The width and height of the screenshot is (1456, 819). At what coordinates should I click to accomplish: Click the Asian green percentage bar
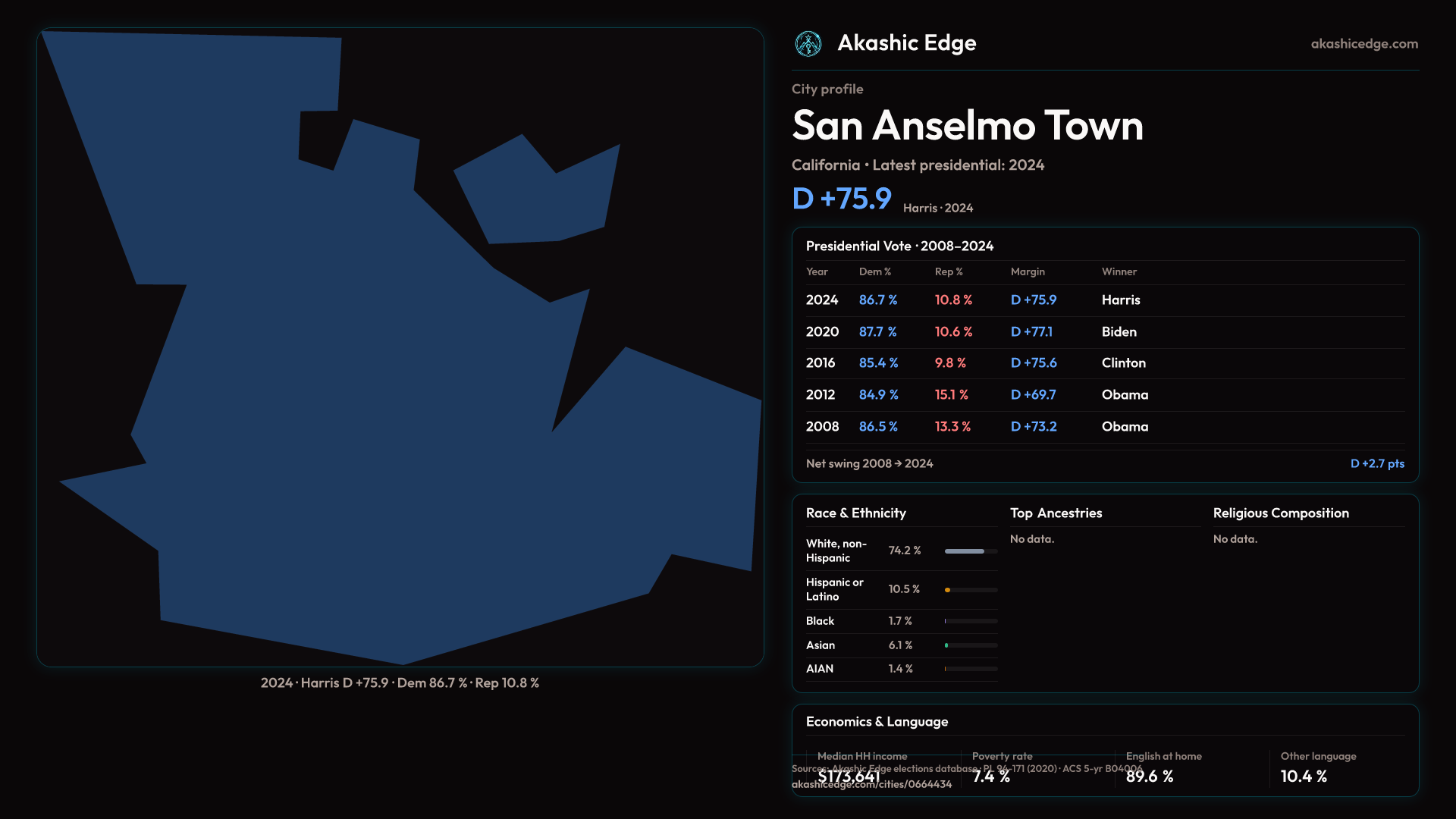point(947,645)
